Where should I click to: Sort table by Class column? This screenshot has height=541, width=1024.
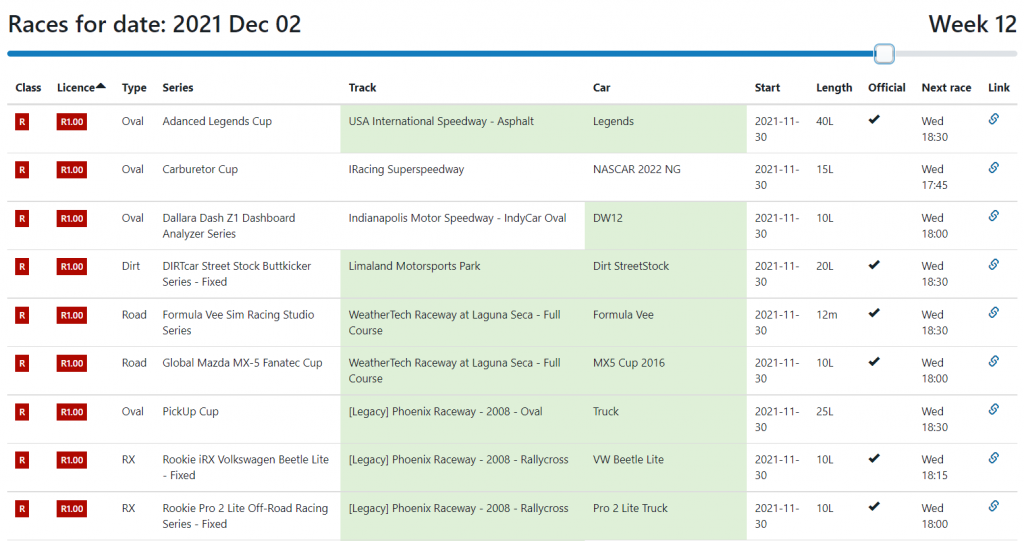click(x=28, y=88)
